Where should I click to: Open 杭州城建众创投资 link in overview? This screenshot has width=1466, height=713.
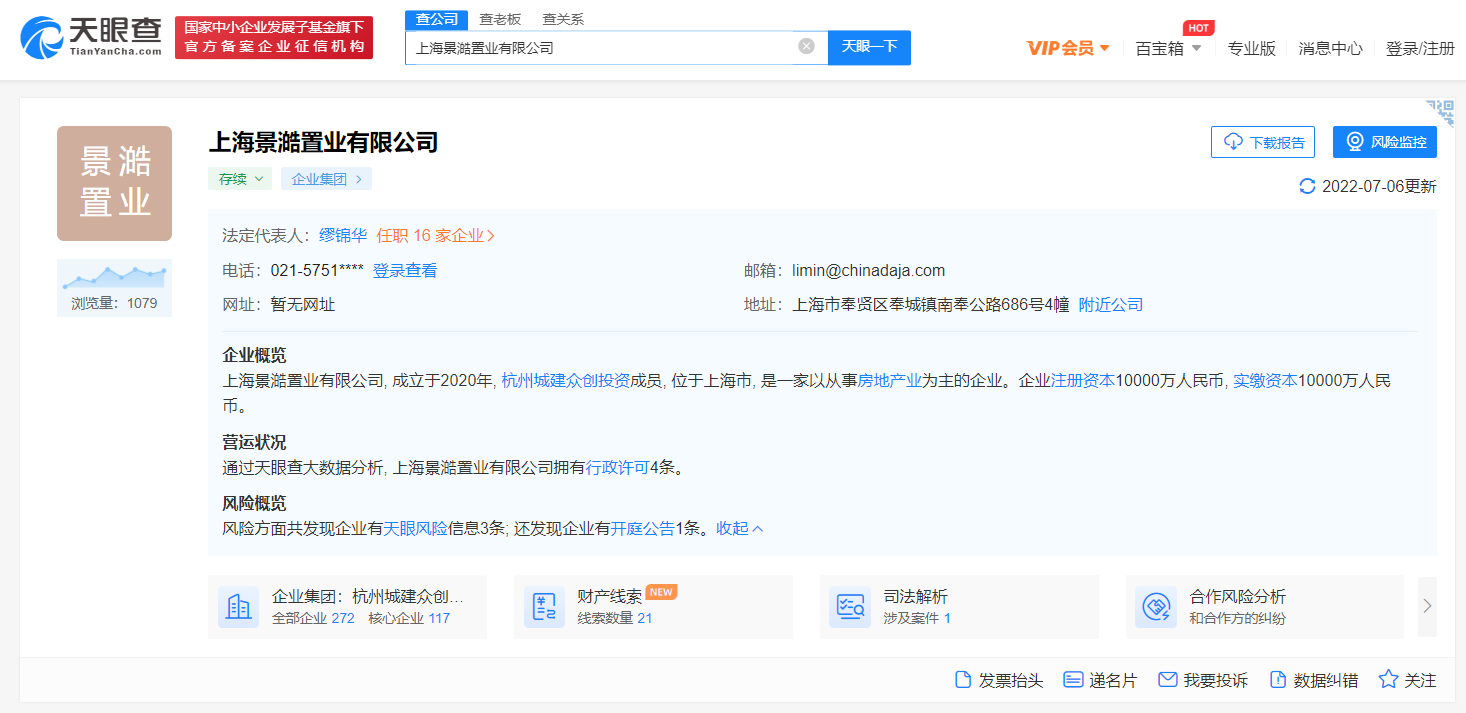coord(565,380)
